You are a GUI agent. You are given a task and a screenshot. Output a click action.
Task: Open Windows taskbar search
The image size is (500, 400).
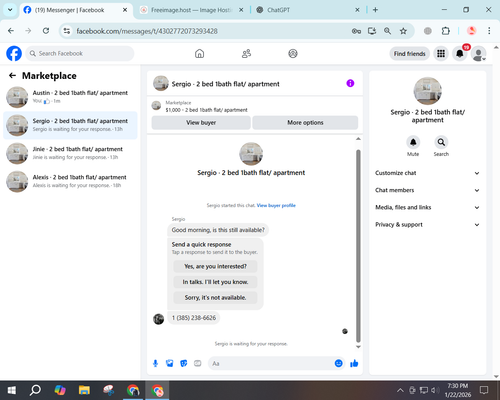[35, 390]
